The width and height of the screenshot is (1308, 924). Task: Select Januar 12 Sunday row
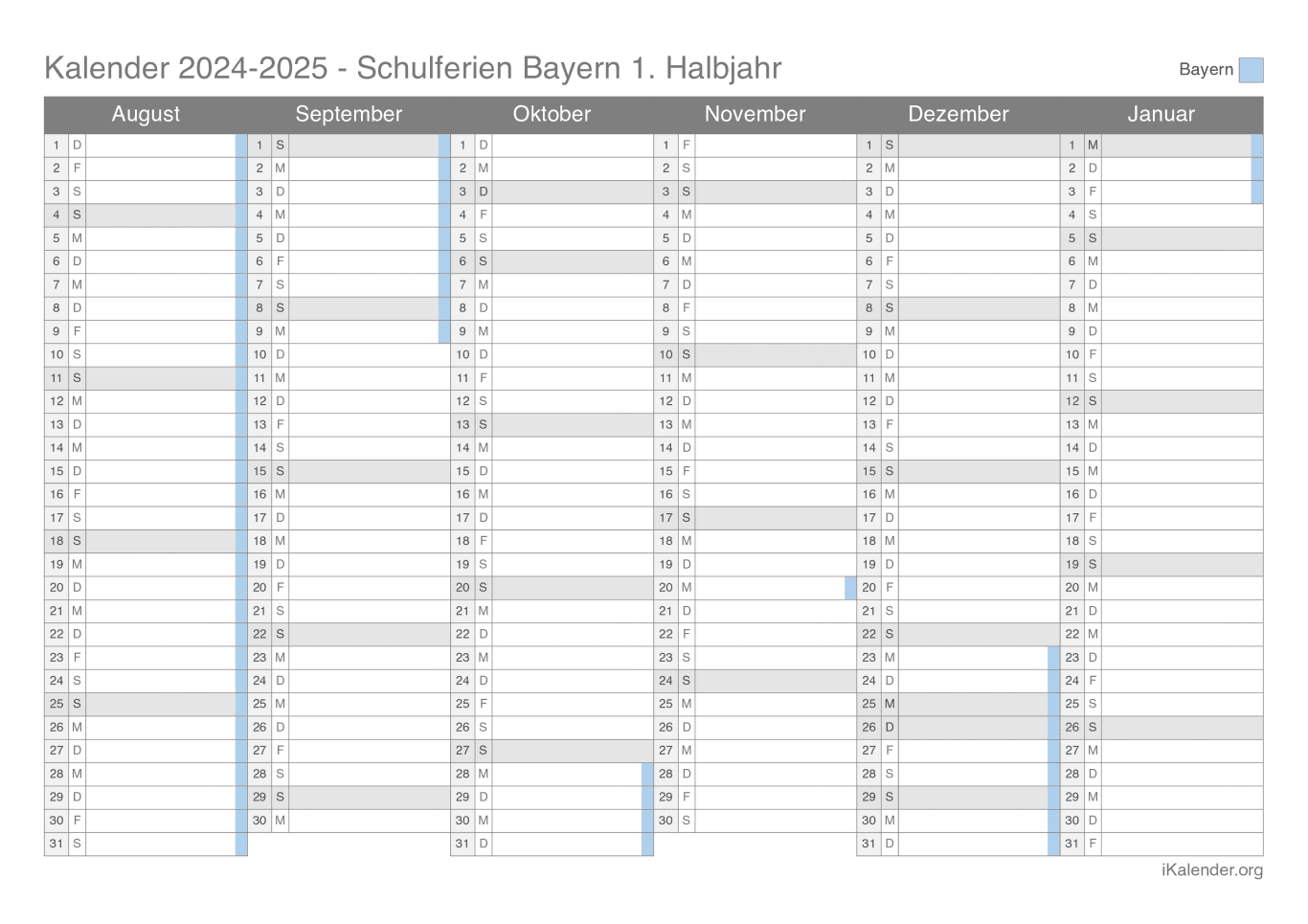tap(1161, 401)
